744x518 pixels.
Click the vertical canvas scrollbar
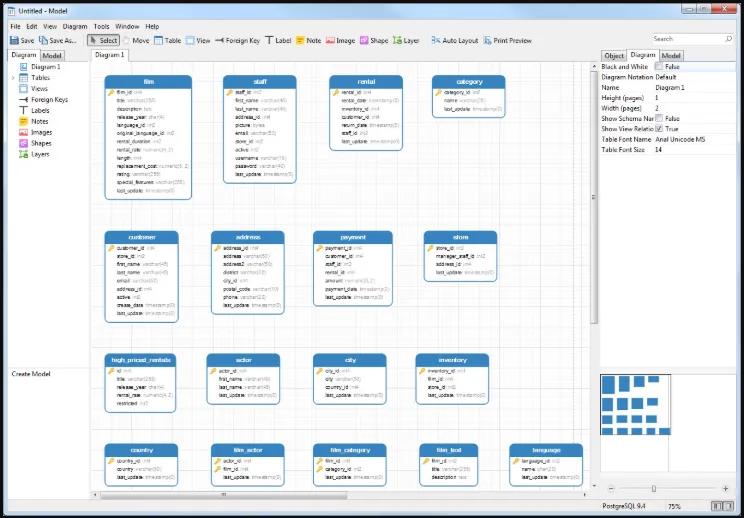pos(594,197)
